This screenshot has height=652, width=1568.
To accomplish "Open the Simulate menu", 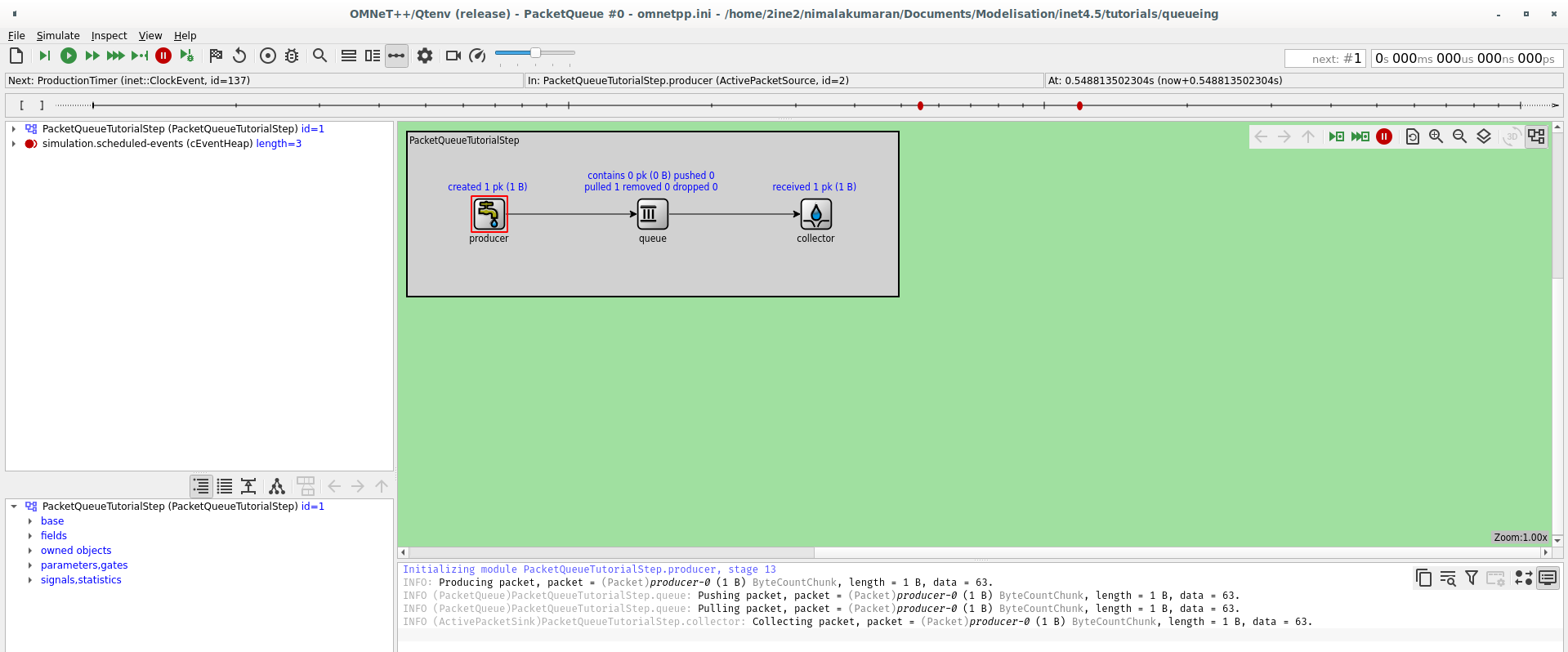I will click(58, 36).
